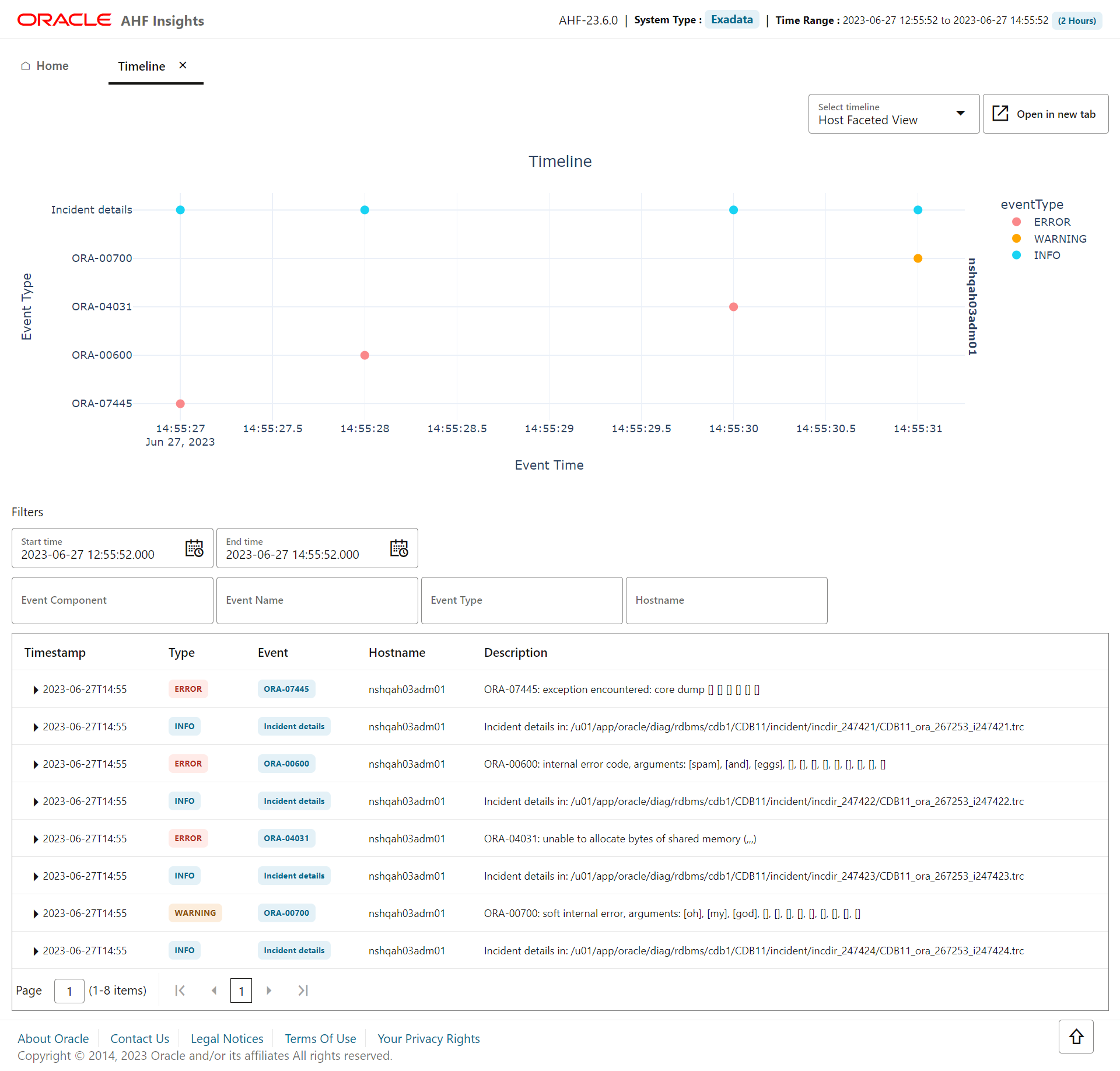
Task: Go to the Home tab
Action: click(x=45, y=66)
